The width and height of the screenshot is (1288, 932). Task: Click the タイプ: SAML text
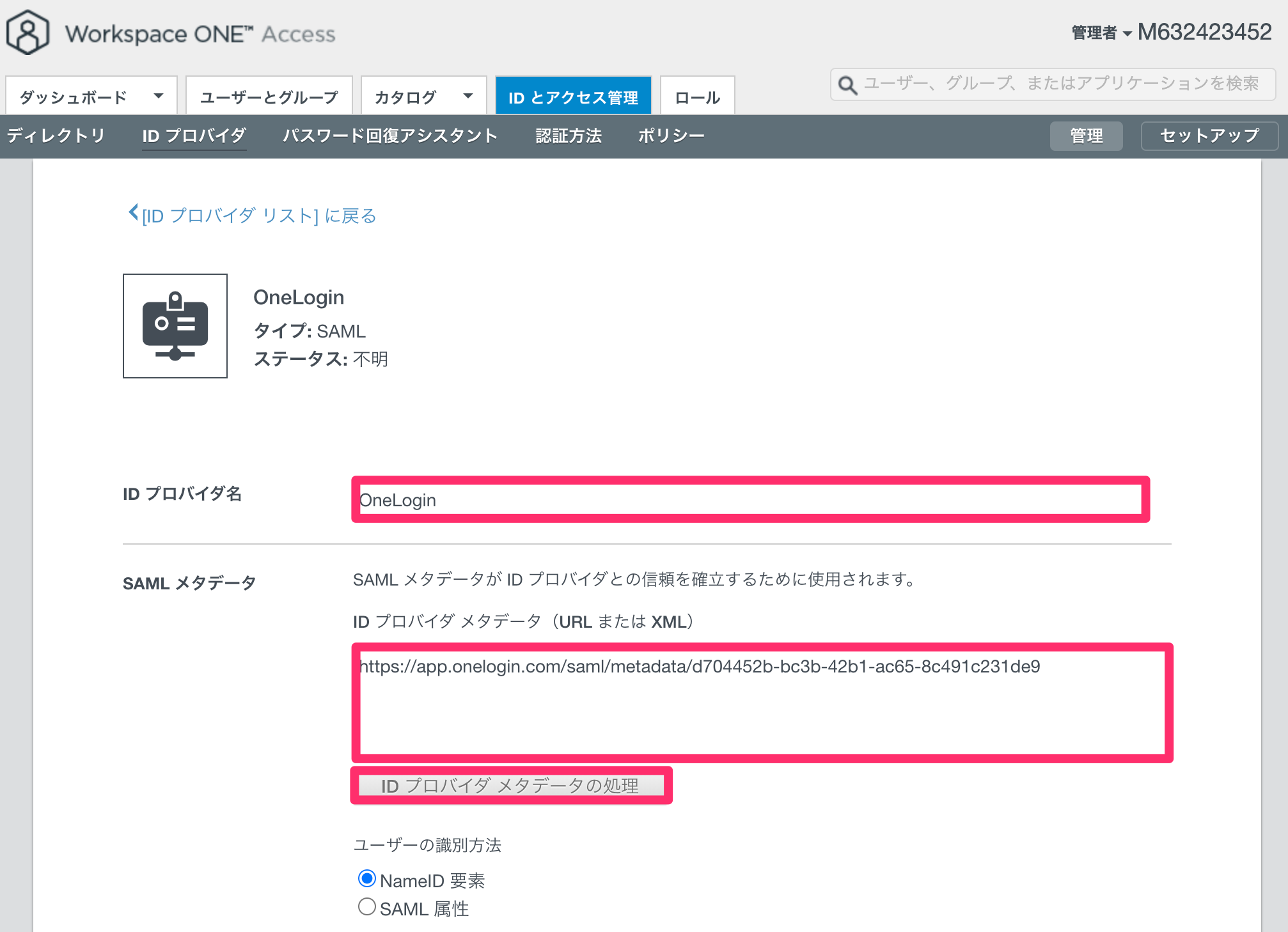click(310, 330)
